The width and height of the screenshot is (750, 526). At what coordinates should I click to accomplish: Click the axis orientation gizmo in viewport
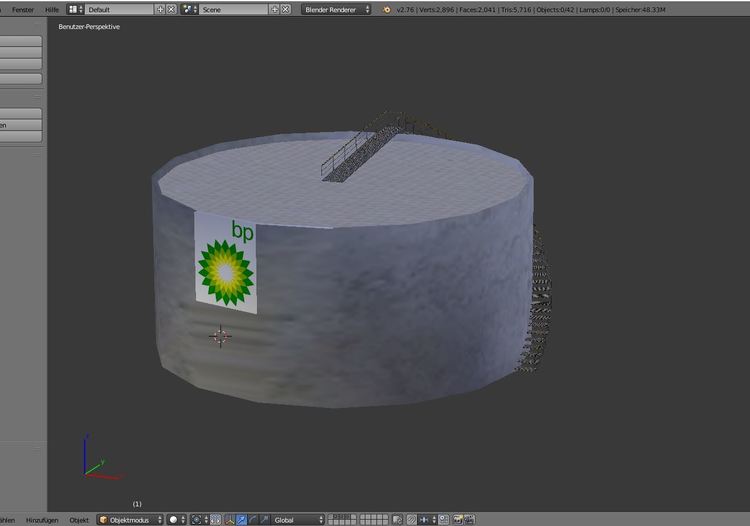click(102, 457)
